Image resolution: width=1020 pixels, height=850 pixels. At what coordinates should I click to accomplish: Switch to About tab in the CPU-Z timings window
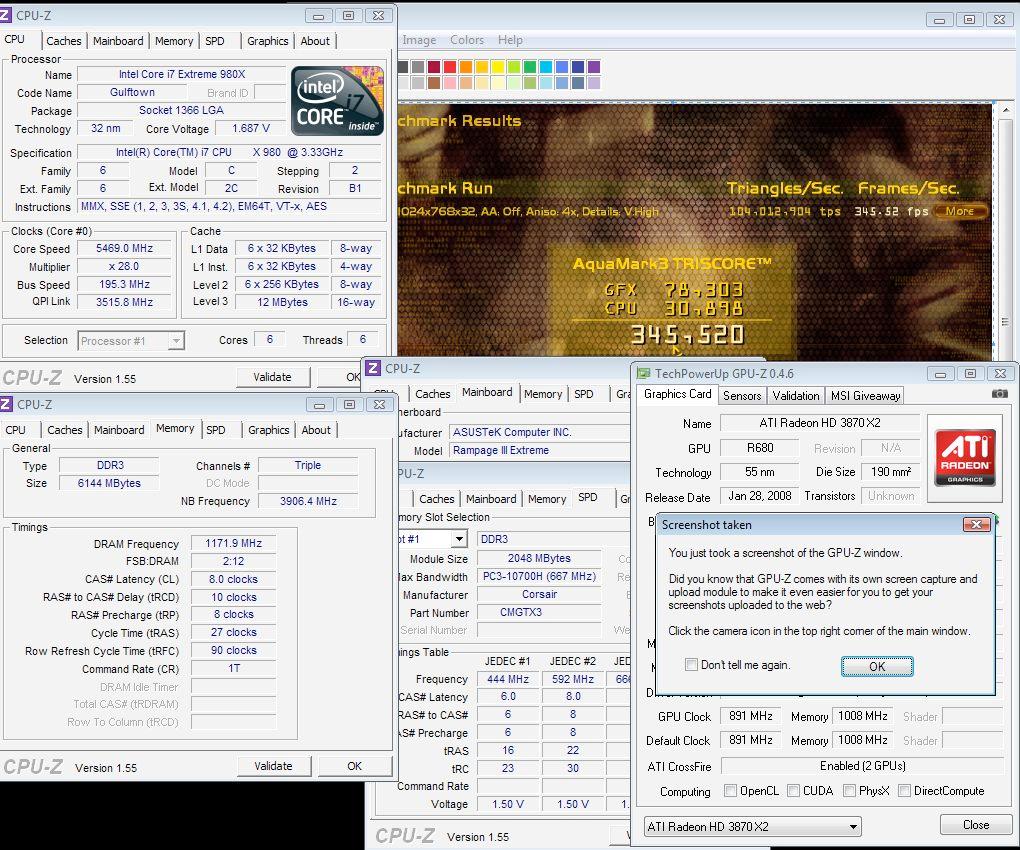pyautogui.click(x=316, y=430)
